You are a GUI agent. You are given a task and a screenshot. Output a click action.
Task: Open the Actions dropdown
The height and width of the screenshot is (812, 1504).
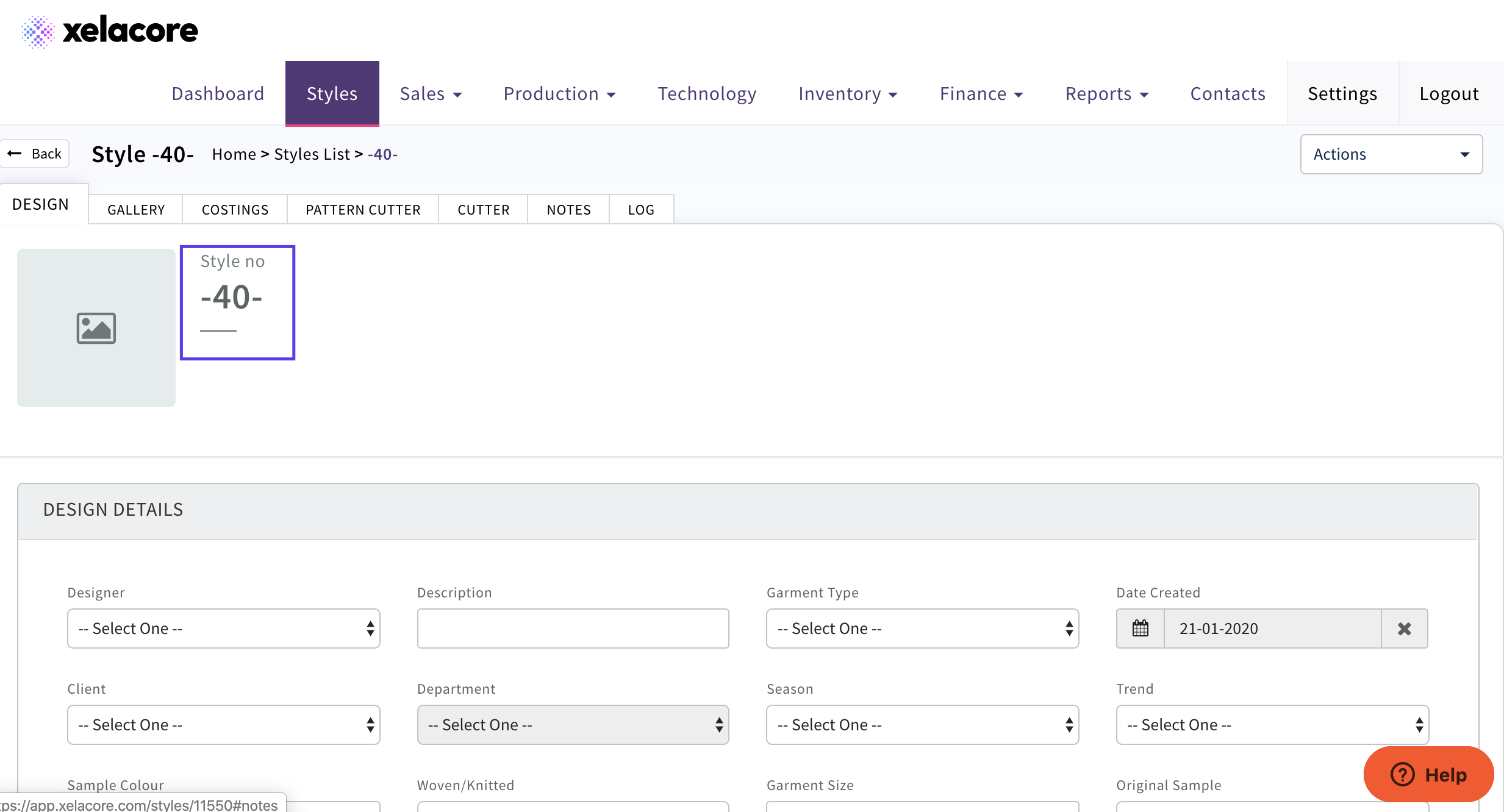(1391, 154)
